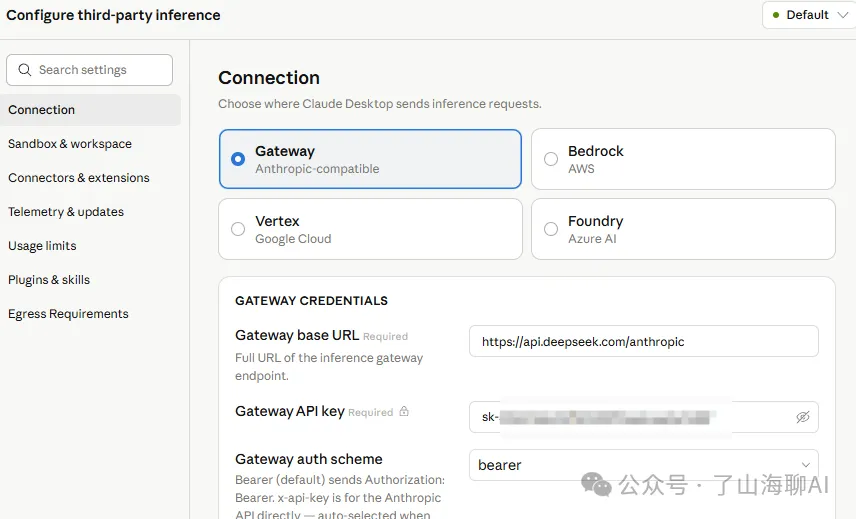Open the Connection settings section
The image size is (856, 519).
click(91, 110)
